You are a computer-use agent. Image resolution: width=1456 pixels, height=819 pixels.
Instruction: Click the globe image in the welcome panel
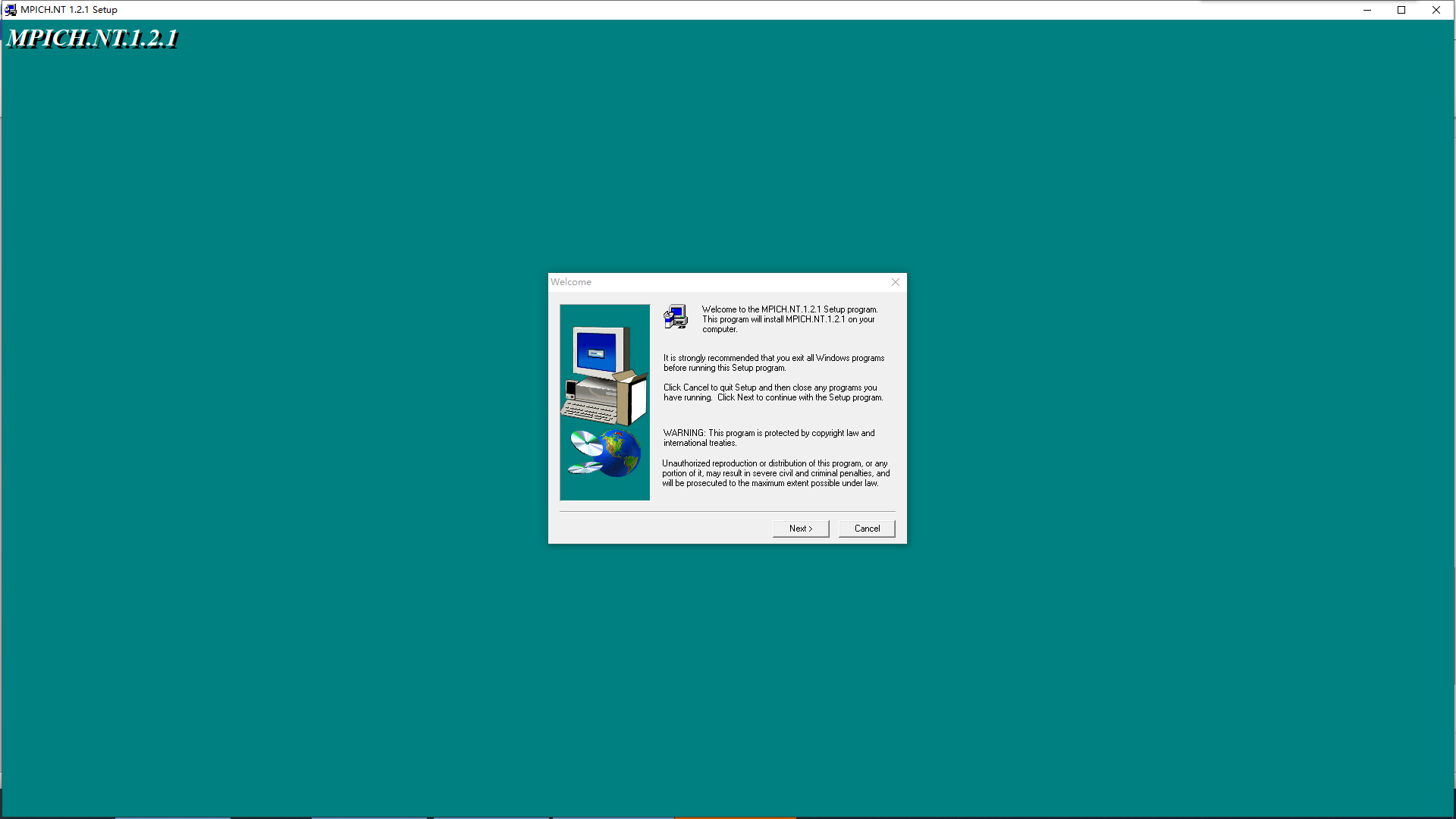619,453
